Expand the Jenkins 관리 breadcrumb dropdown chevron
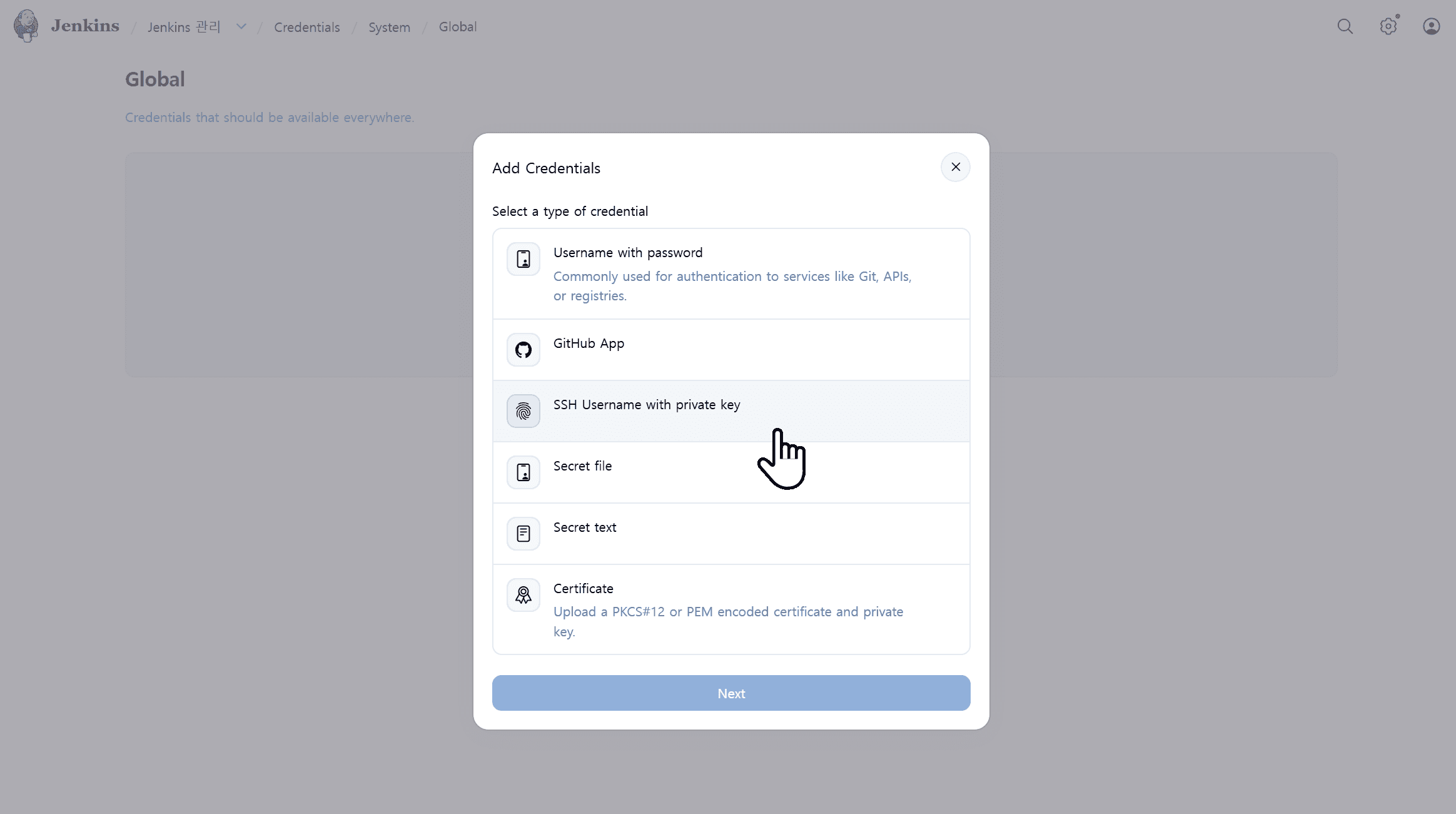This screenshot has width=1456, height=814. [x=241, y=26]
